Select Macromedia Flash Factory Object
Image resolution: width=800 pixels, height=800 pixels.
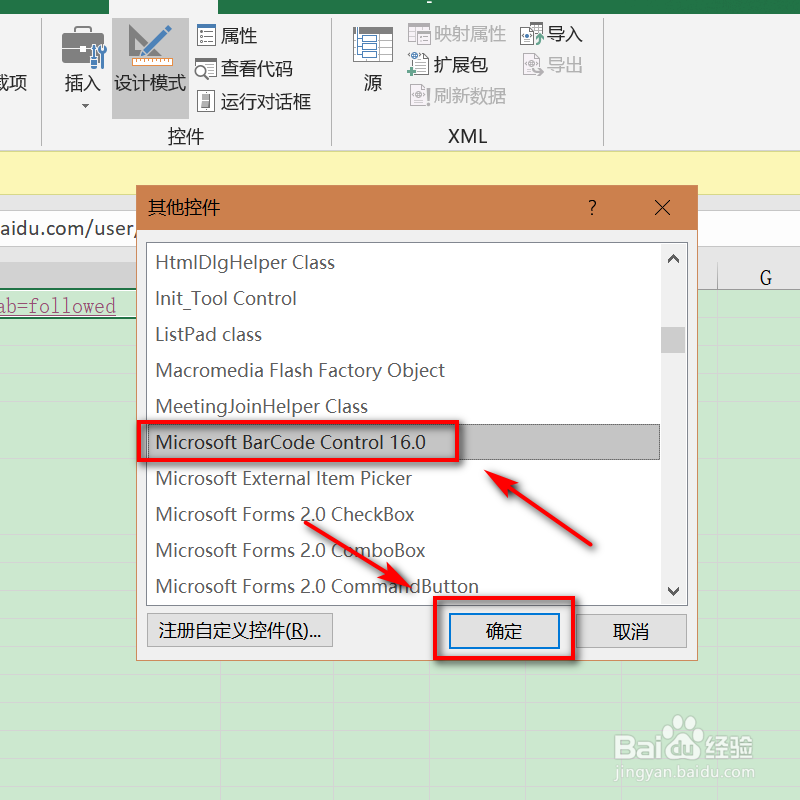click(403, 370)
